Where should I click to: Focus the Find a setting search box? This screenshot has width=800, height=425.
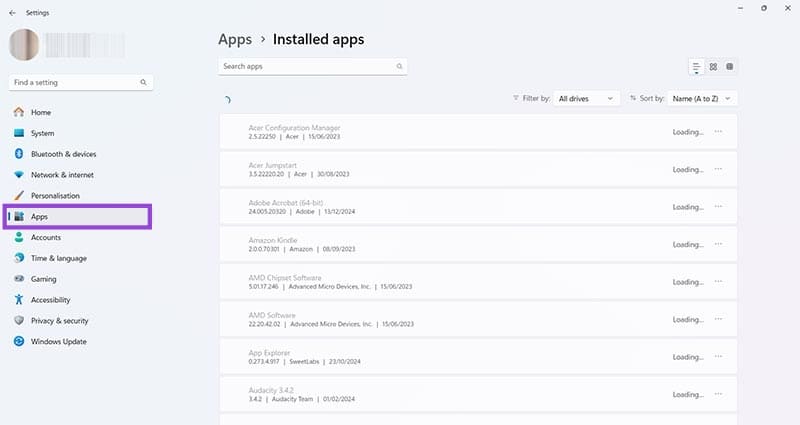click(x=81, y=82)
